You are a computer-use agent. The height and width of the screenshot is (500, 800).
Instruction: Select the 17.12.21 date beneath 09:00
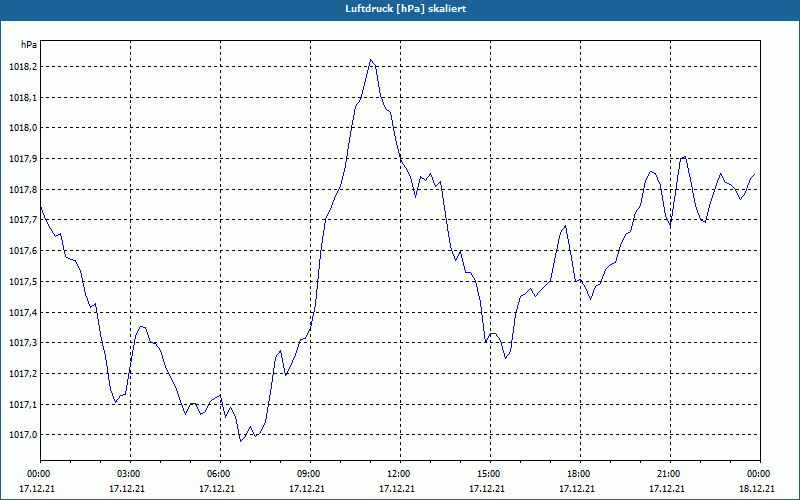(307, 489)
